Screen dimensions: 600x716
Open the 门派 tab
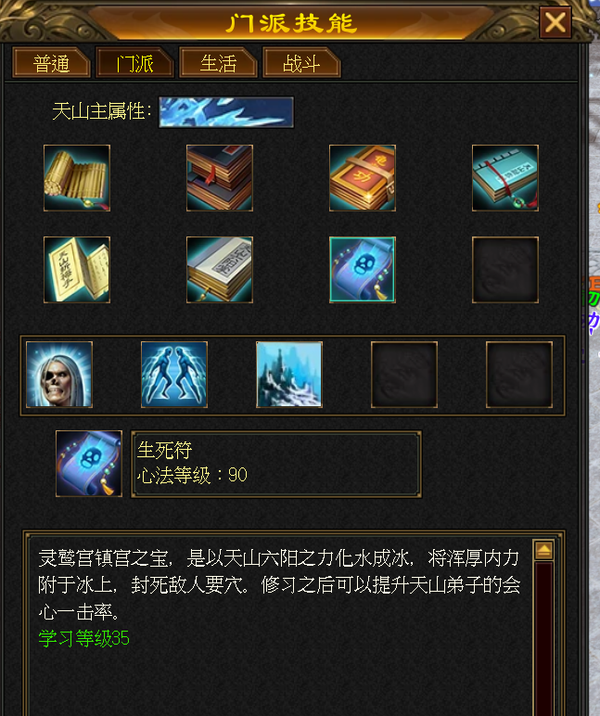click(135, 63)
